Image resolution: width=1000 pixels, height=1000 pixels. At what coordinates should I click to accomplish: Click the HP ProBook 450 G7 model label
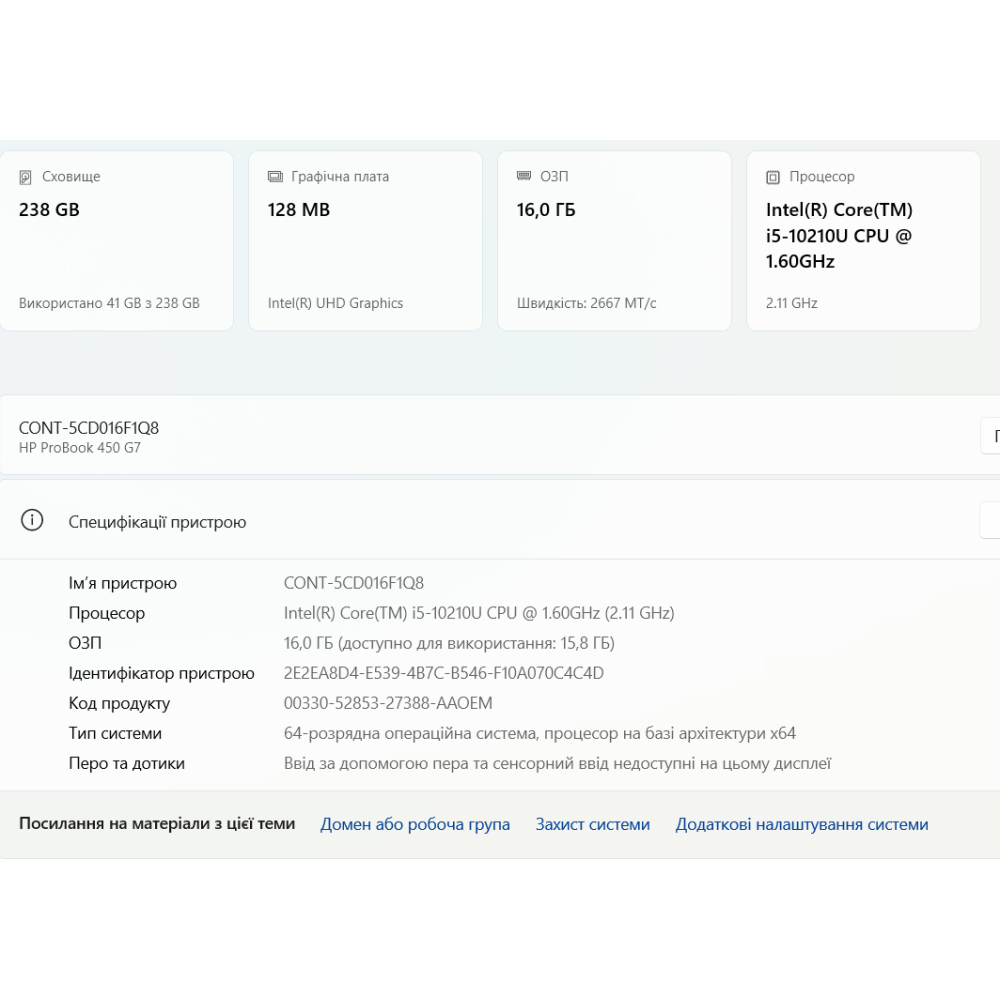(x=80, y=448)
